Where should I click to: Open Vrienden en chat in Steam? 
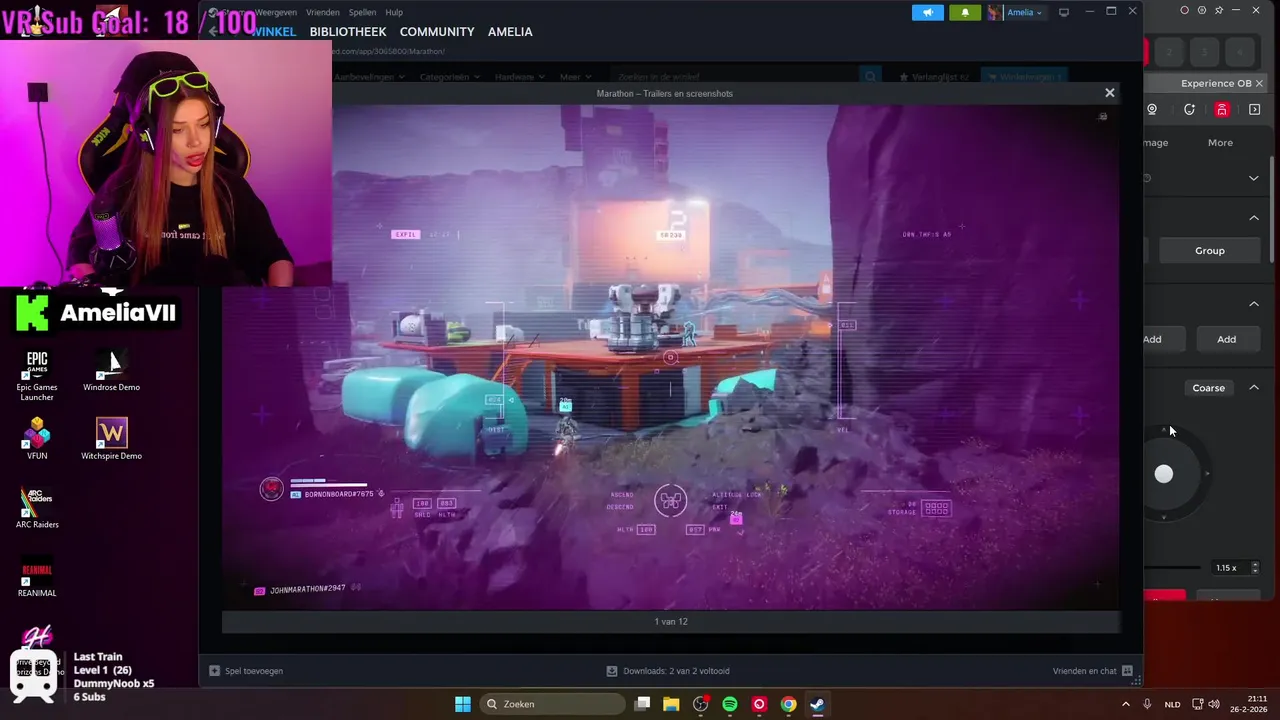point(1092,671)
